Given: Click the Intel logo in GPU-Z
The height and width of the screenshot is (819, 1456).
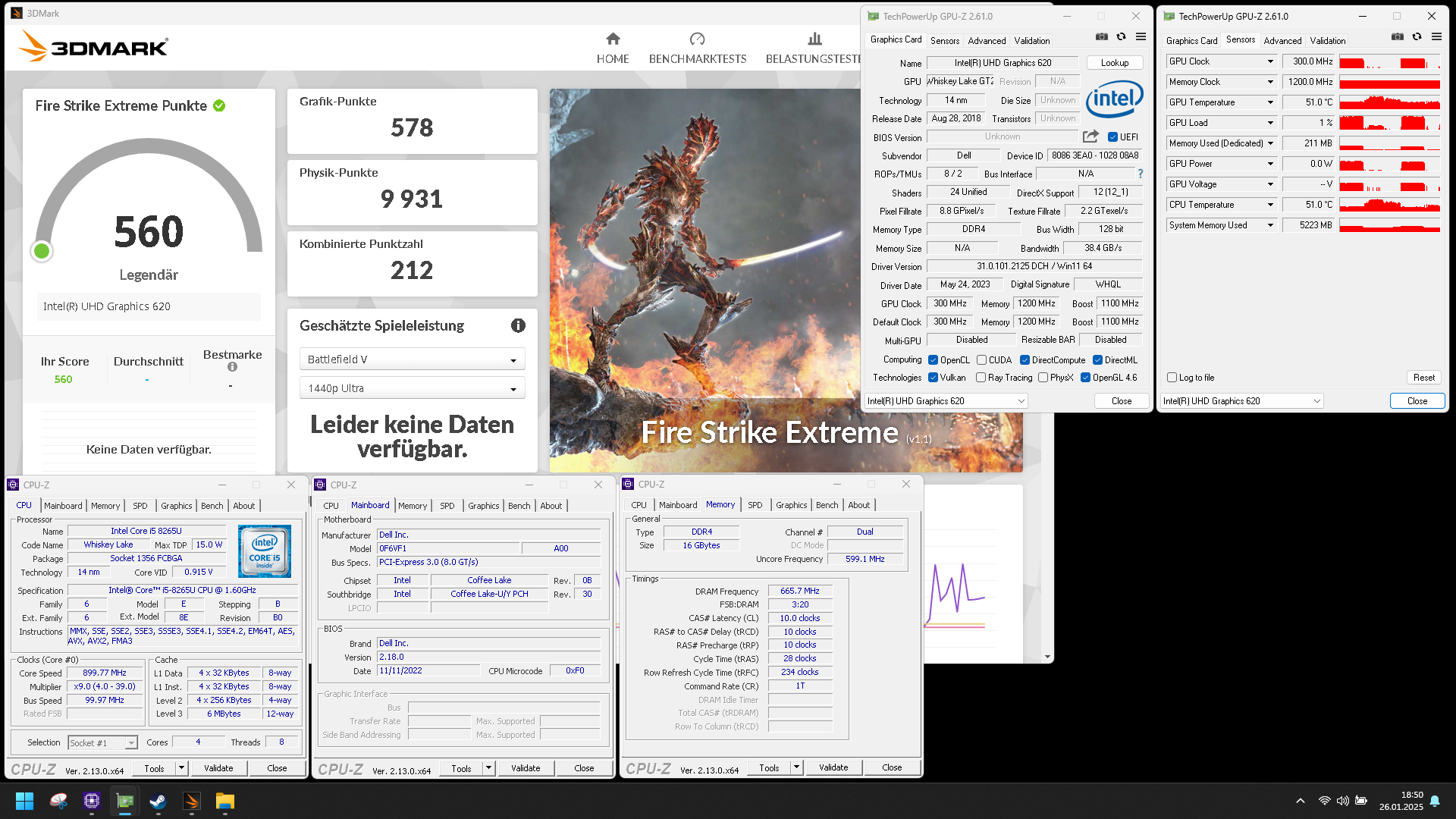Looking at the screenshot, I should click(x=1114, y=99).
